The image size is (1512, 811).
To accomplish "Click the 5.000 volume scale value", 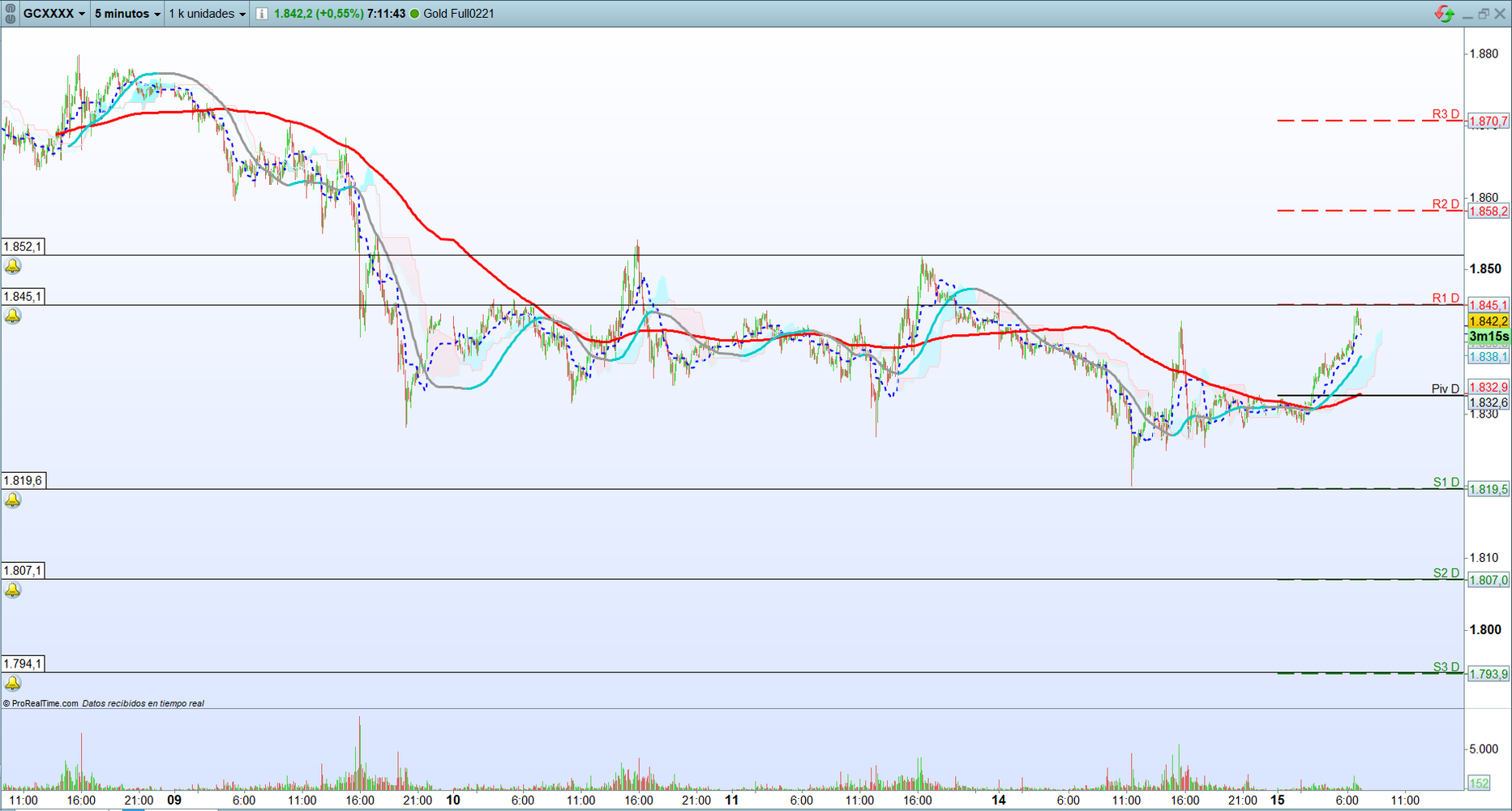I will [1484, 749].
